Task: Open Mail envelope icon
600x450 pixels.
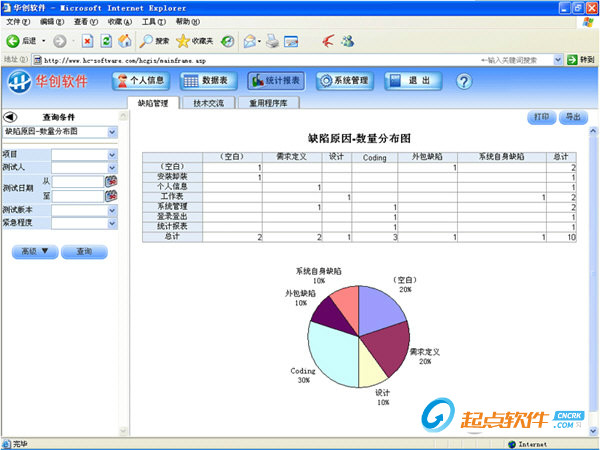Action: pyautogui.click(x=249, y=41)
